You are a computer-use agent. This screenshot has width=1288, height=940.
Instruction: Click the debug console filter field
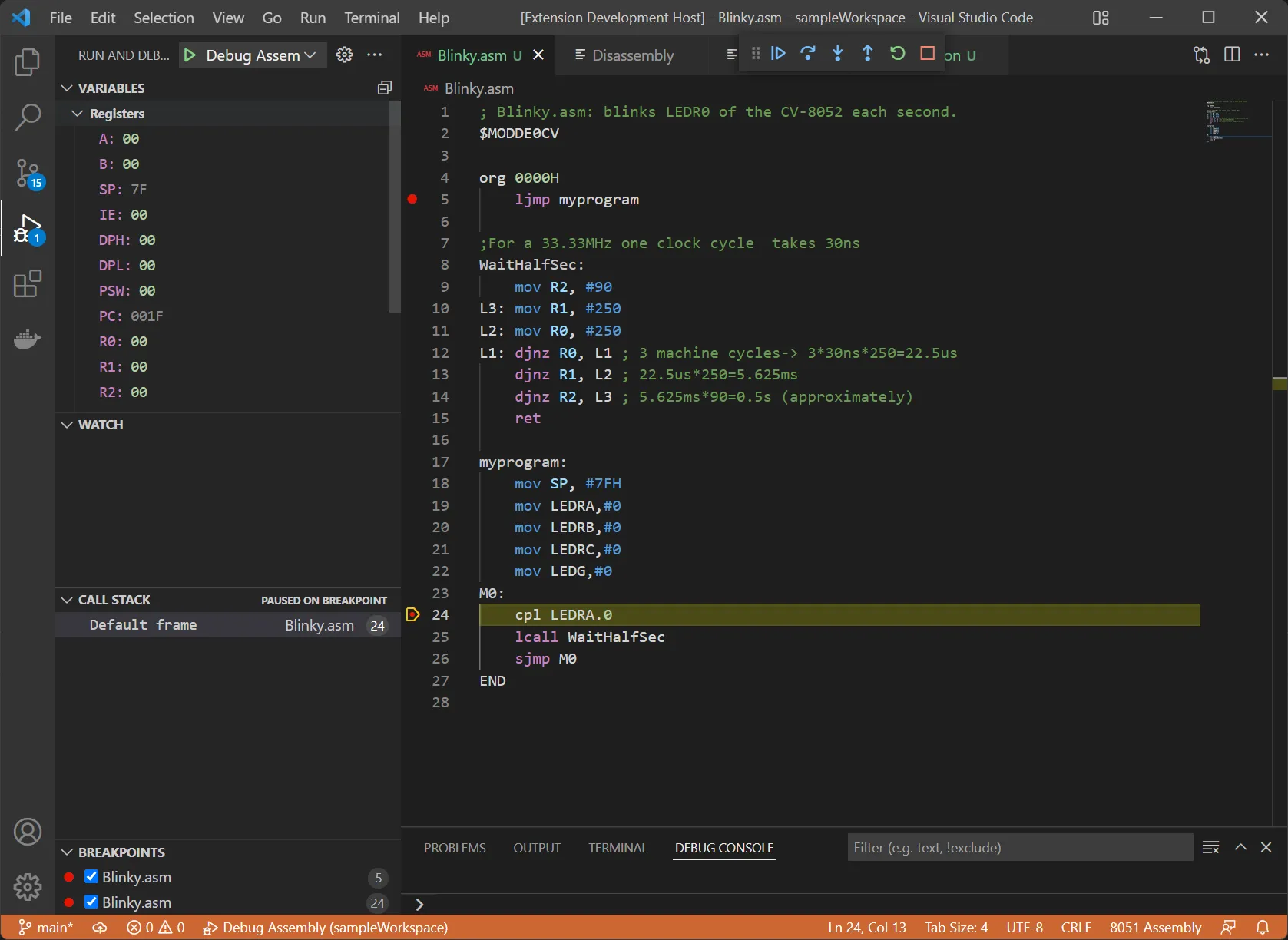pyautogui.click(x=1020, y=847)
